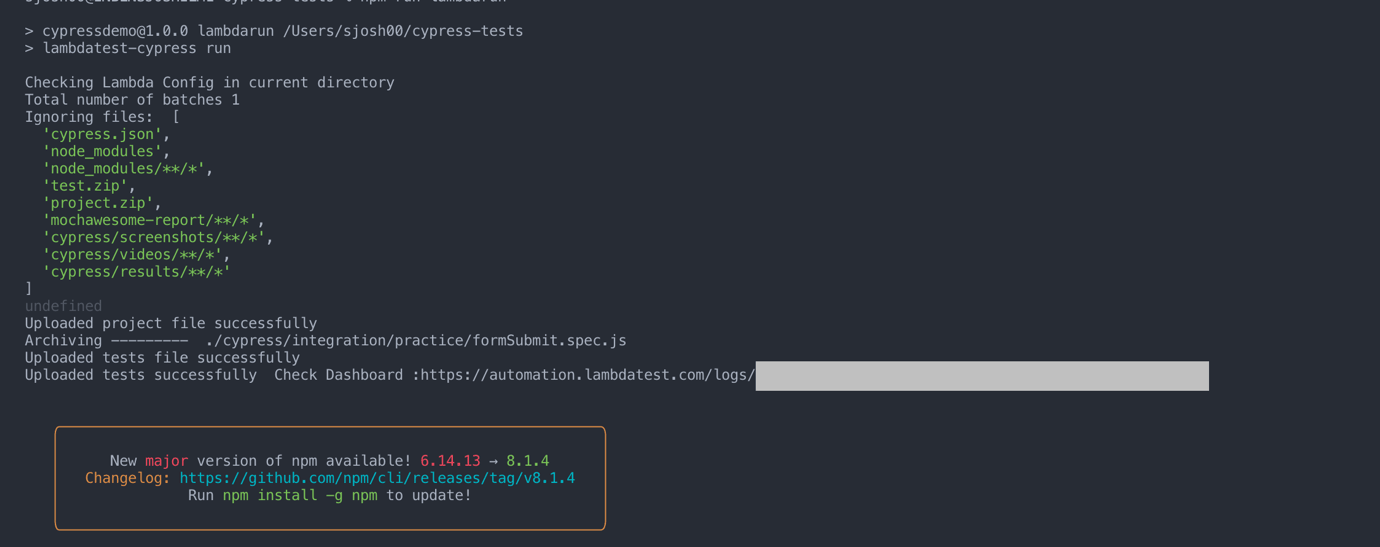Click the gray redacted box after logs URL

(981, 376)
